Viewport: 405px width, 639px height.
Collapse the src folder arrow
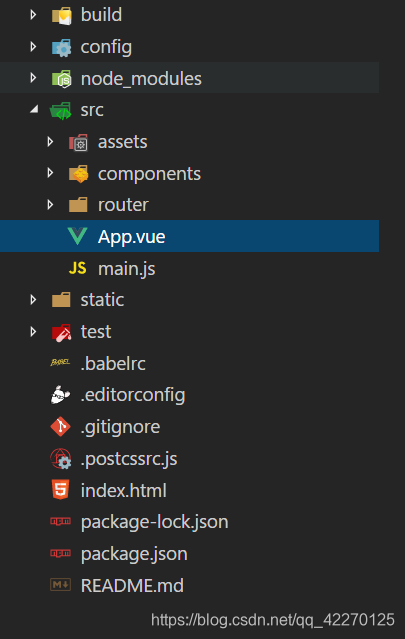tap(35, 109)
